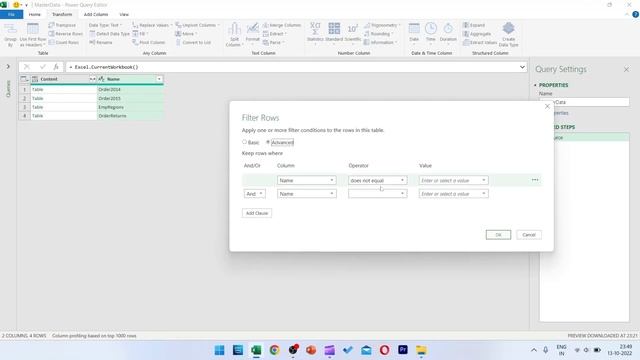Switch to the View tab
640x360 pixels.
pos(124,14)
